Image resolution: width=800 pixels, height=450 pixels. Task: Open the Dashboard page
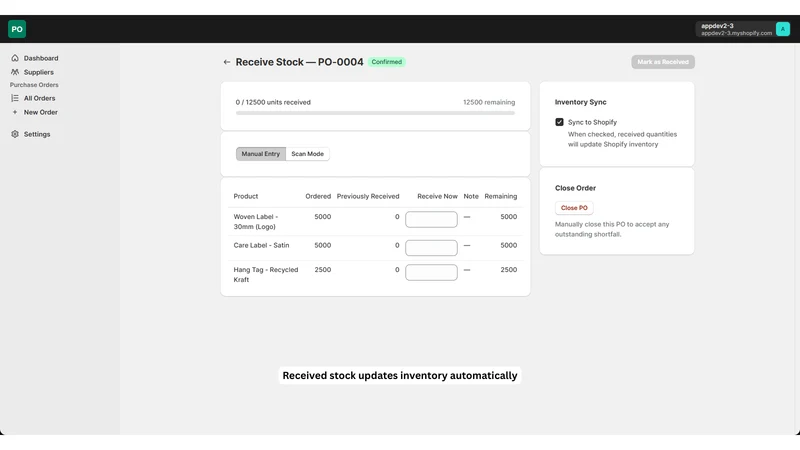(x=41, y=58)
